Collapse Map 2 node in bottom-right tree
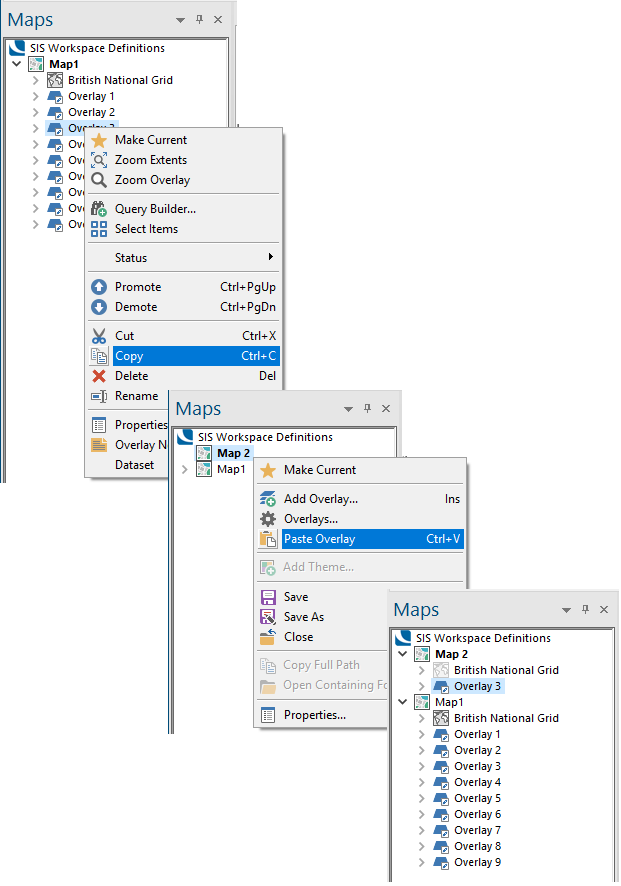This screenshot has height=886, width=621. (403, 655)
